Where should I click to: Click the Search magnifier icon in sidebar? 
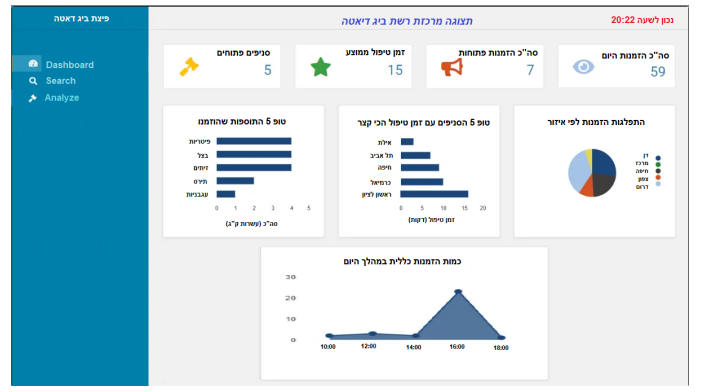tap(33, 81)
